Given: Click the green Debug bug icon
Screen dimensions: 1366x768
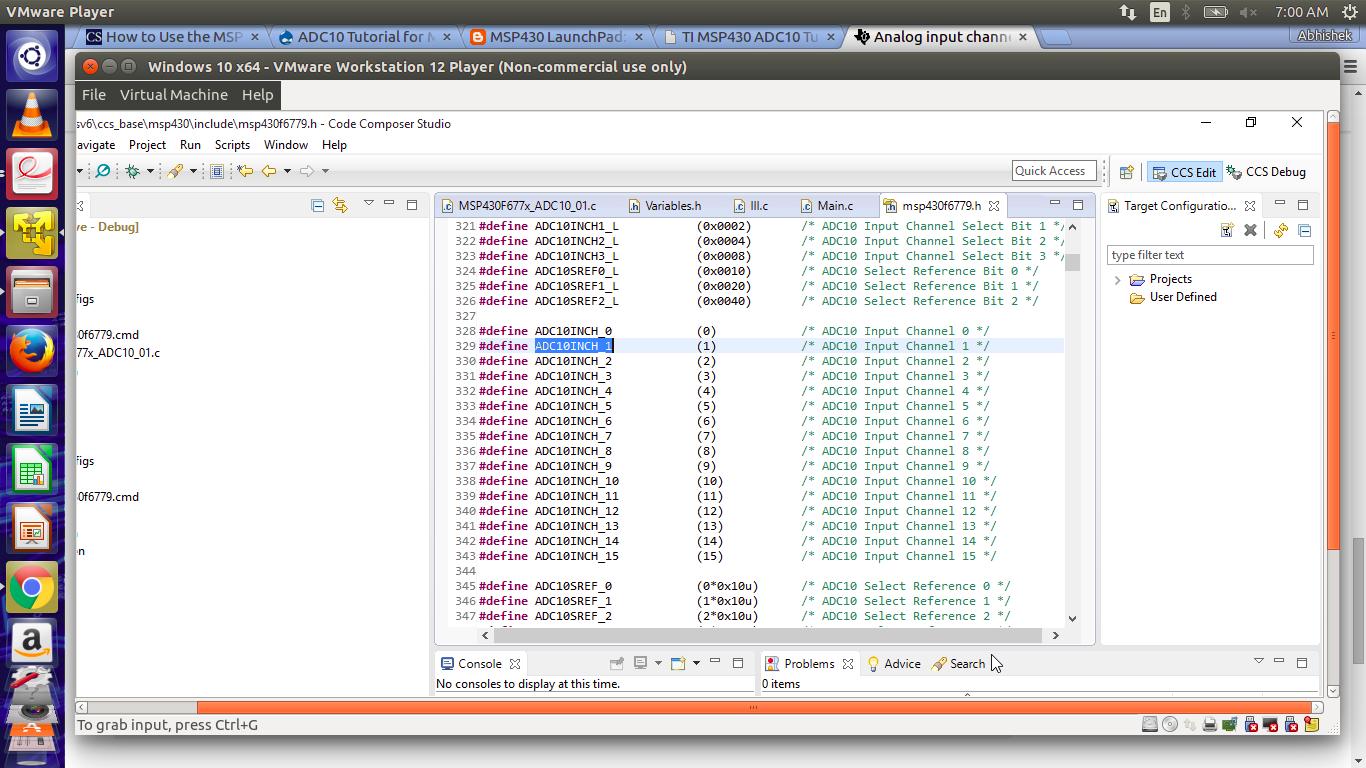Looking at the screenshot, I should [x=132, y=172].
